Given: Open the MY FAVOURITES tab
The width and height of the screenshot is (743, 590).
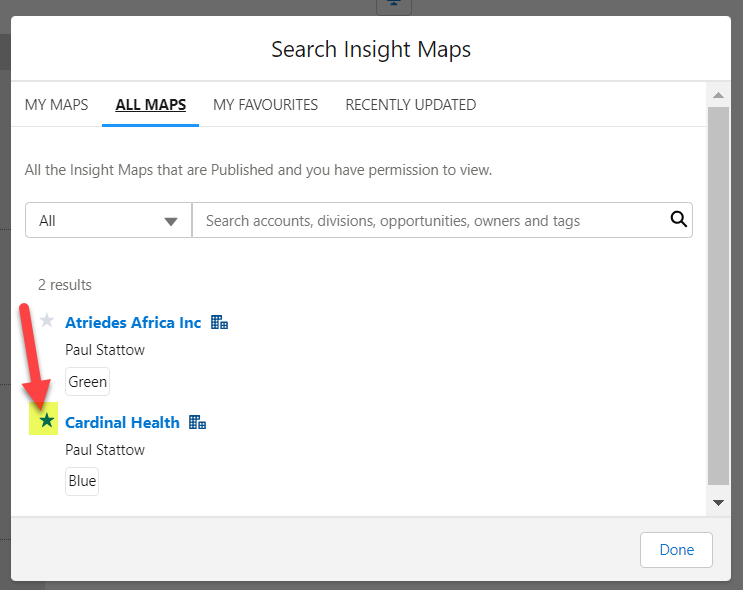Looking at the screenshot, I should [265, 105].
